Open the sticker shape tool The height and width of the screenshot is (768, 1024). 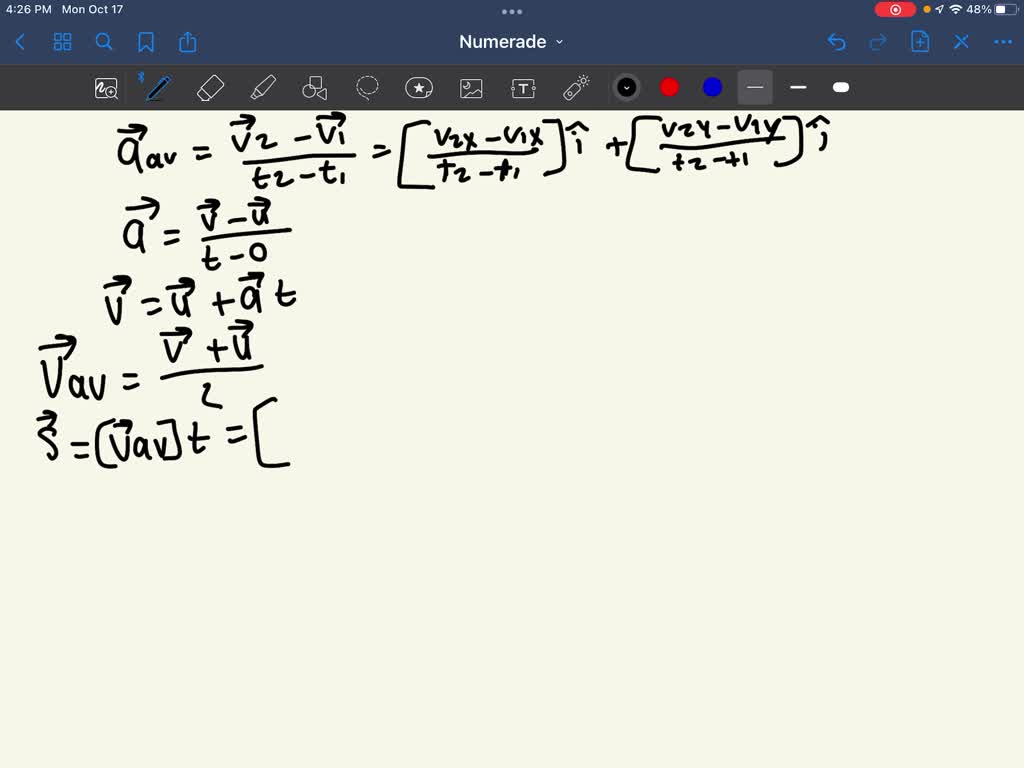tap(419, 87)
